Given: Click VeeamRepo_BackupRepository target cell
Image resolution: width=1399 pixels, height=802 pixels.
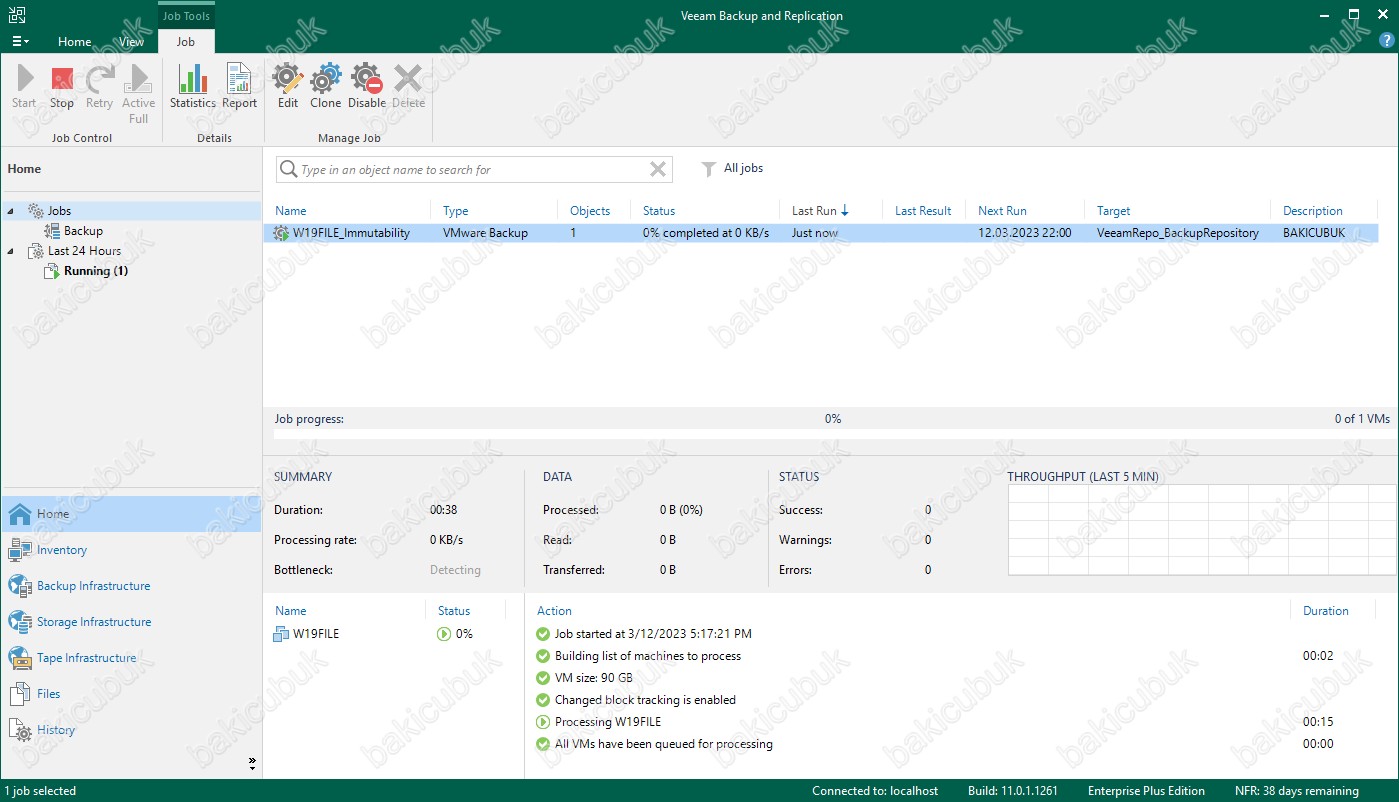Looking at the screenshot, I should point(1177,233).
